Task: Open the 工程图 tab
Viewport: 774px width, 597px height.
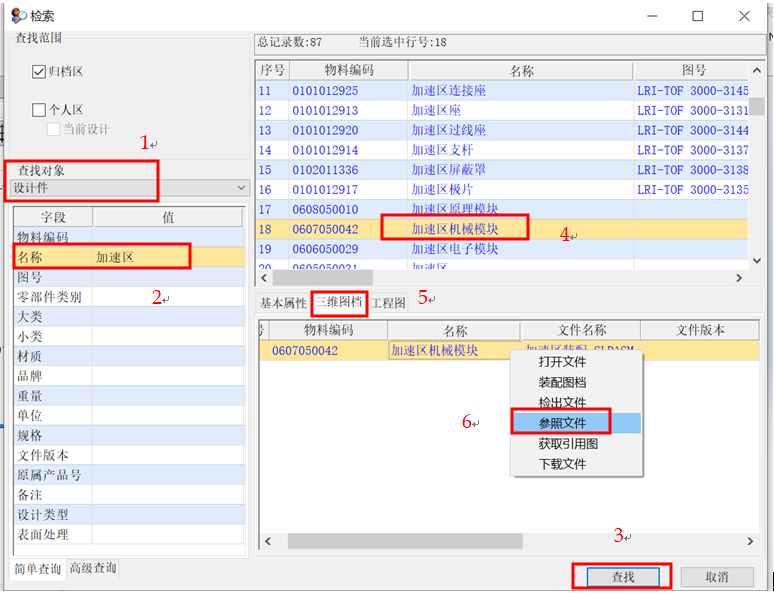Action: click(x=388, y=303)
